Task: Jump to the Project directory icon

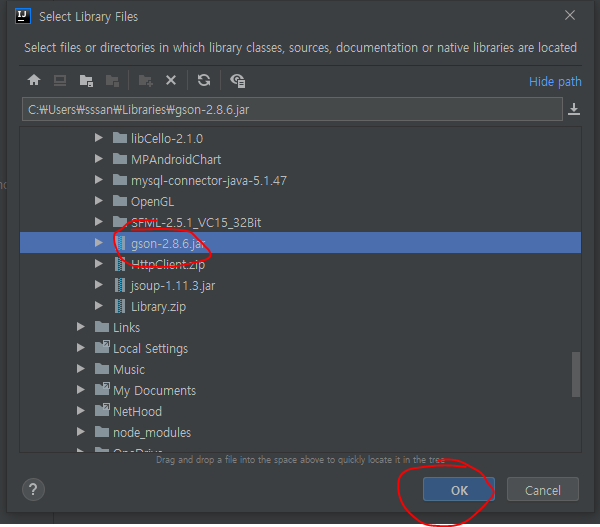Action: pos(86,81)
